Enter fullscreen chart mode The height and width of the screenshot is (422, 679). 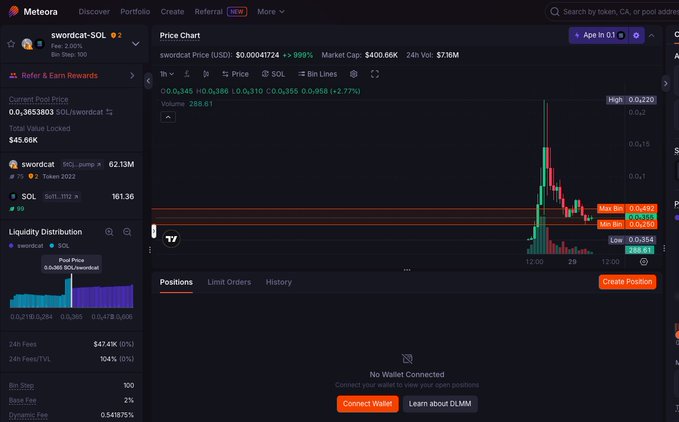pyautogui.click(x=375, y=74)
